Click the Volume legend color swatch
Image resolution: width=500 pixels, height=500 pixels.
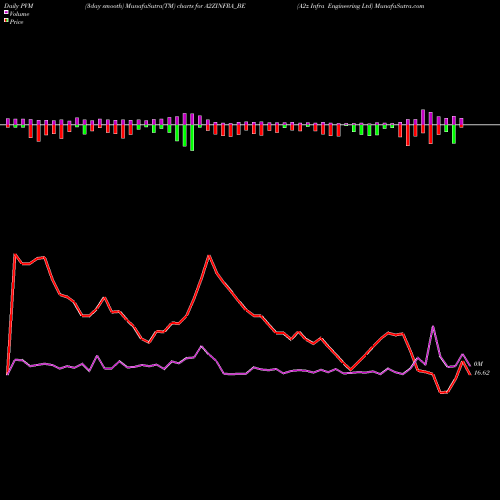coord(6,13)
